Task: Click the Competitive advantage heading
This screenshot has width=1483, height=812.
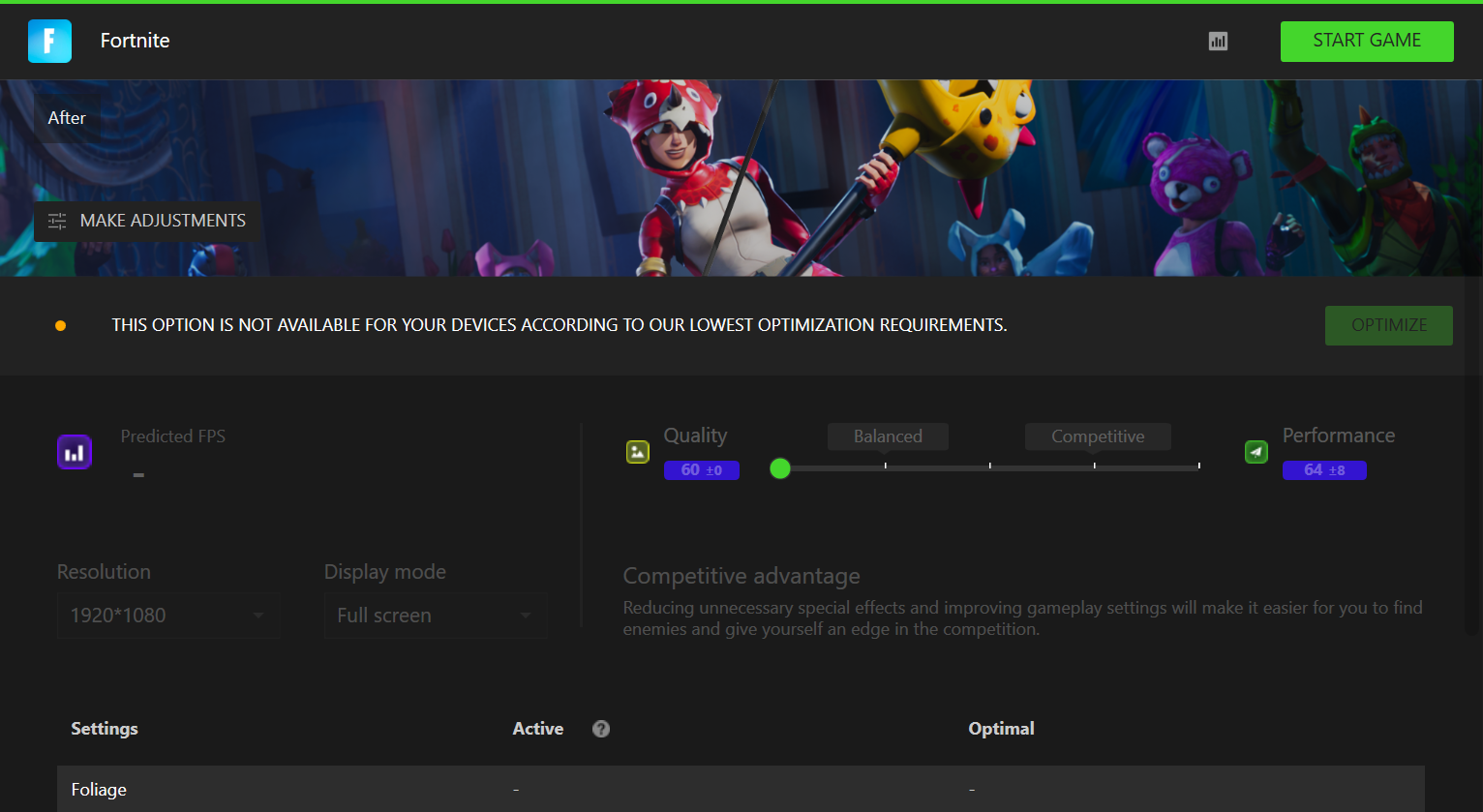Action: [x=741, y=576]
